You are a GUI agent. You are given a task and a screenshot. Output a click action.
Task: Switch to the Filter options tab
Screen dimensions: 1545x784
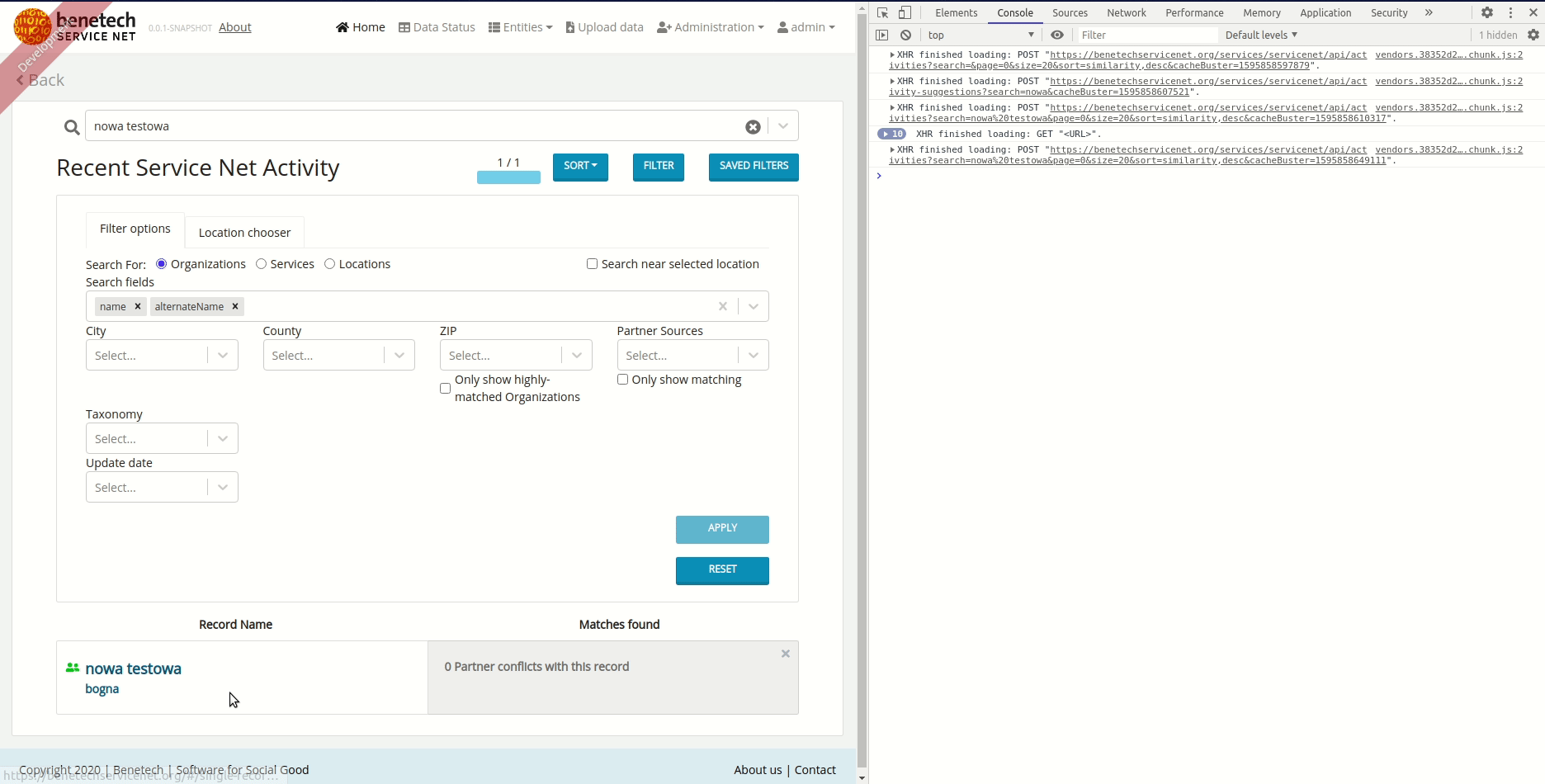(135, 229)
